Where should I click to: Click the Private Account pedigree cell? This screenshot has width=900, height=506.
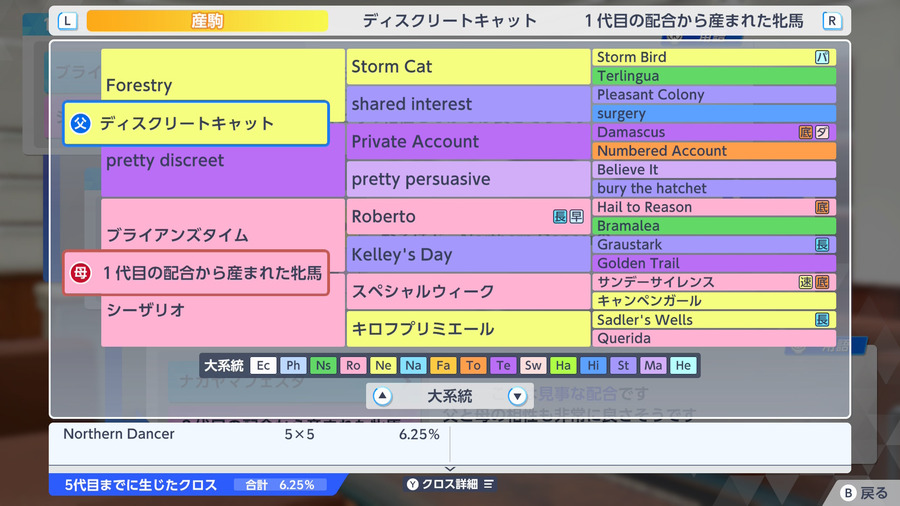click(x=468, y=141)
